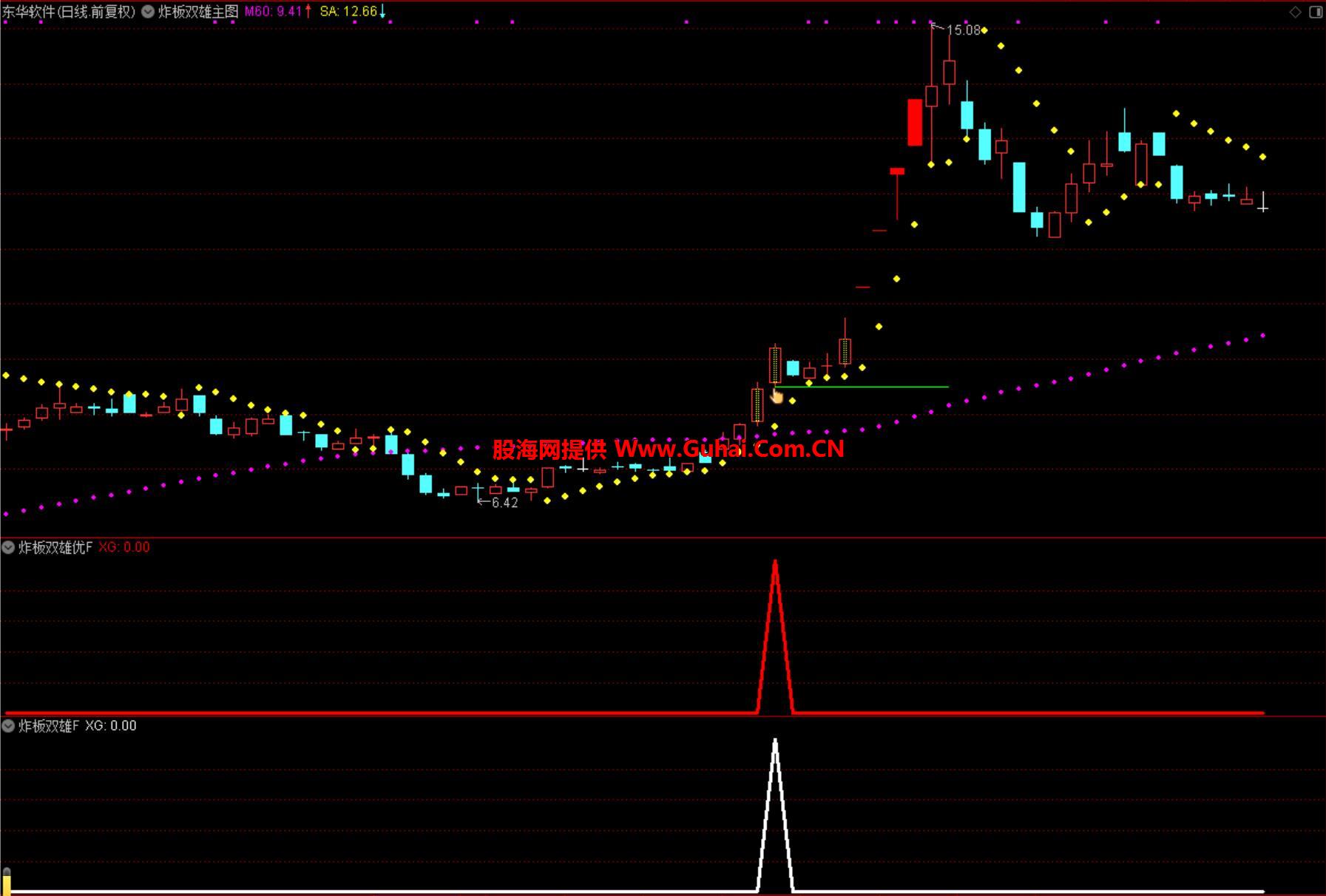The width and height of the screenshot is (1326, 896).
Task: Expand the 炸板双雄优F sub-chart dropdown arrow
Action: [x=8, y=547]
